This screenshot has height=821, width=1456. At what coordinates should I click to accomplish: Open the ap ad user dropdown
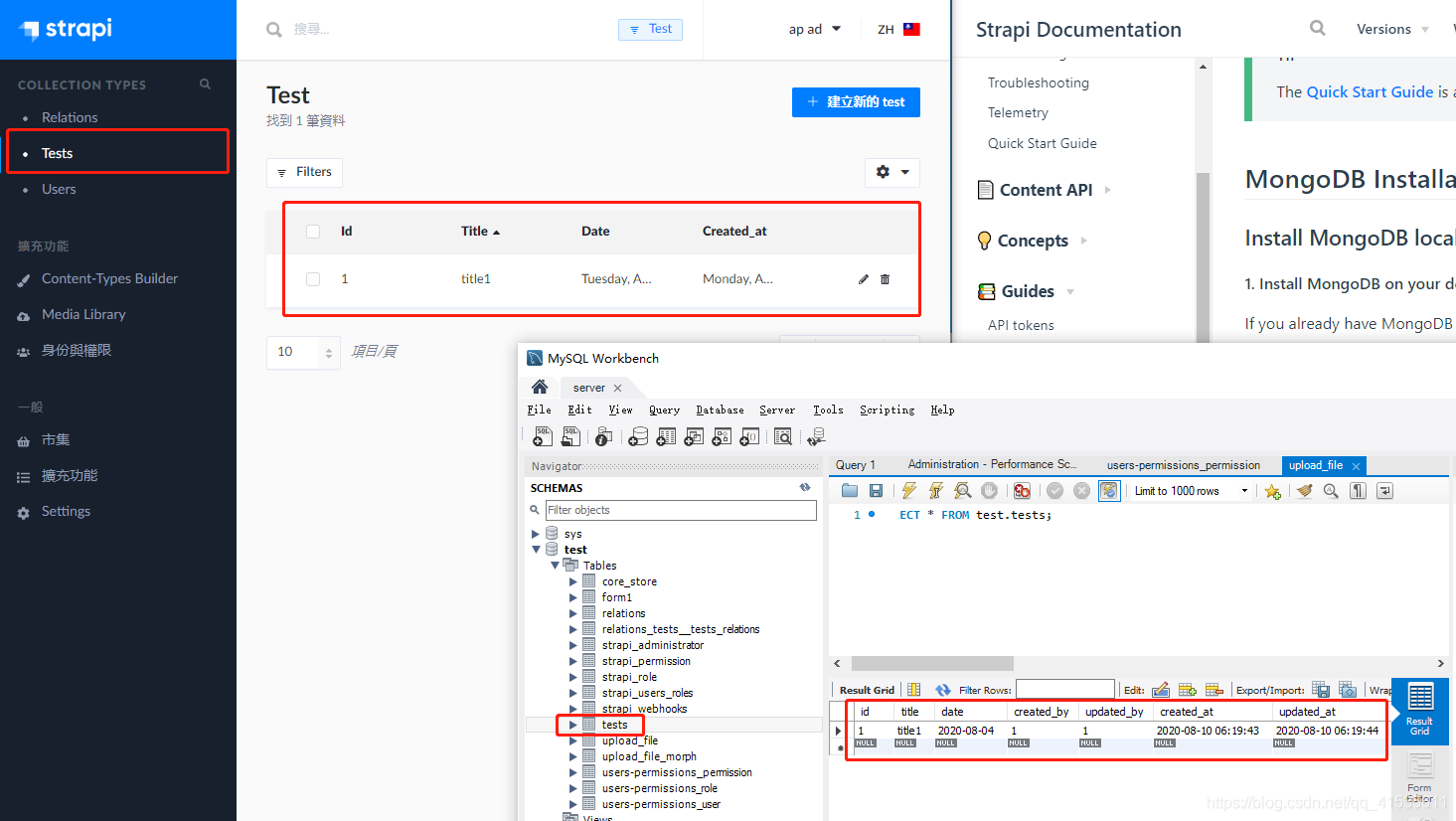click(815, 29)
